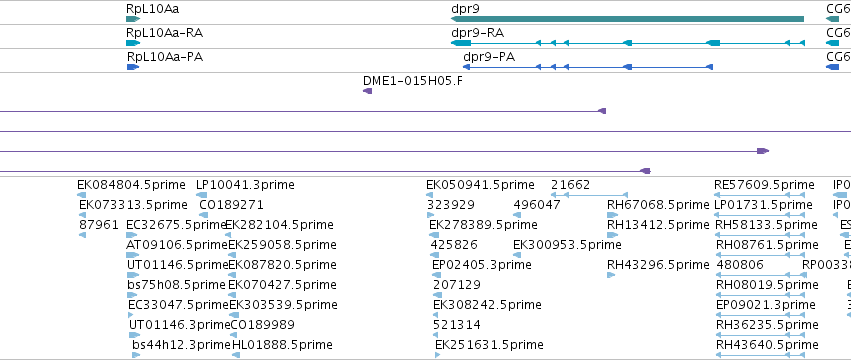Select the EP02405.3prime label
The height and width of the screenshot is (360, 851).
pyautogui.click(x=481, y=265)
